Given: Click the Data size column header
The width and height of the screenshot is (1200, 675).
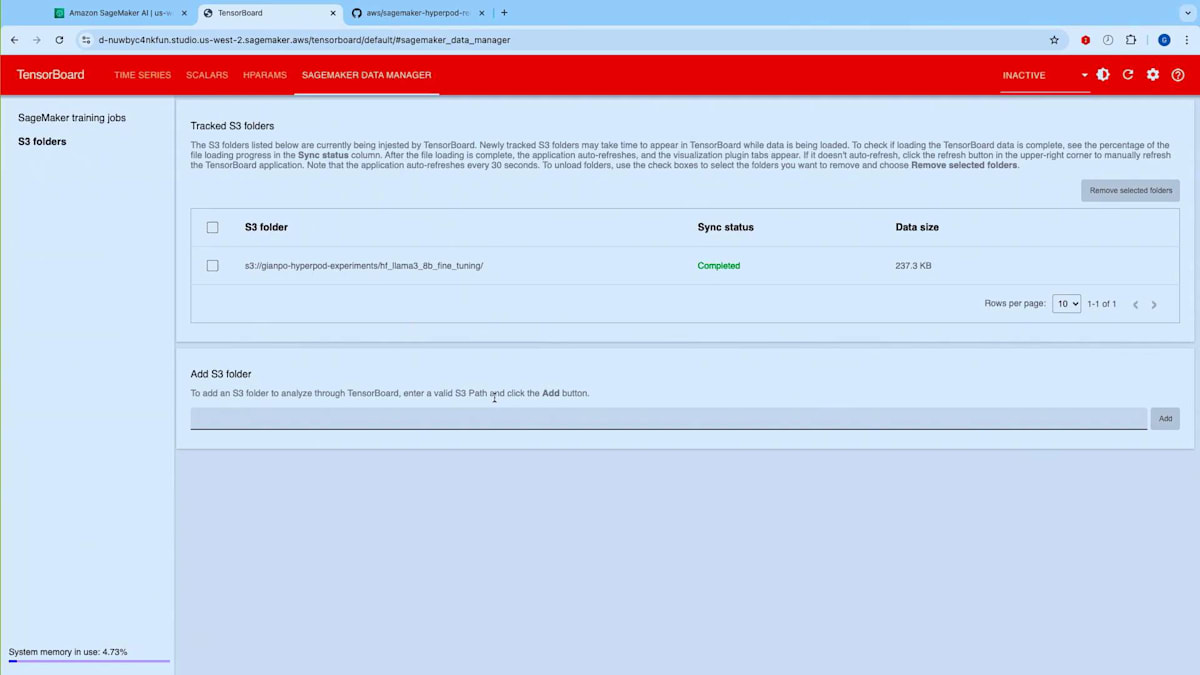Looking at the screenshot, I should [x=917, y=227].
